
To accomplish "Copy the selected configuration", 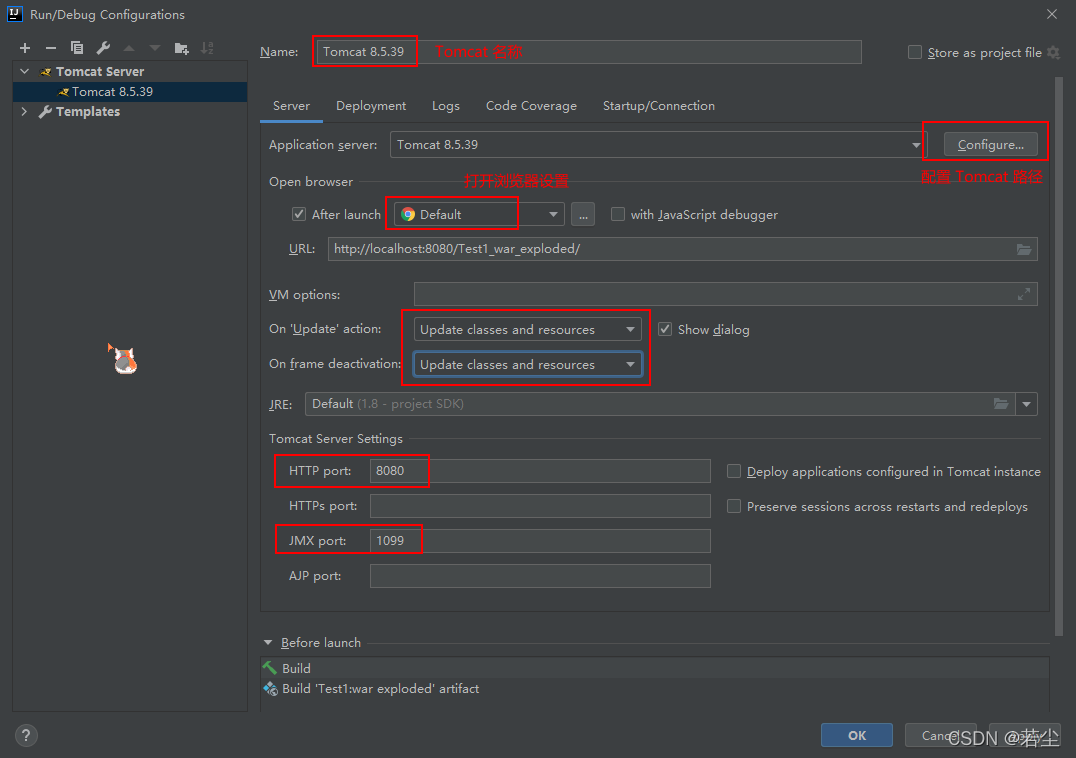I will click(77, 48).
